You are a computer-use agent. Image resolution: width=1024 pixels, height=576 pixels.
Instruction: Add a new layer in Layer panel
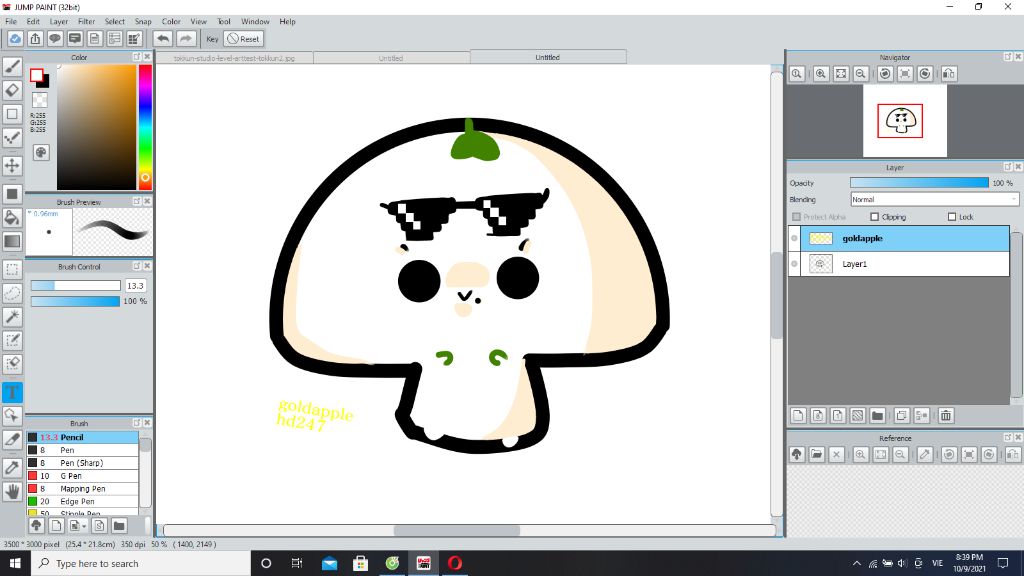[798, 415]
